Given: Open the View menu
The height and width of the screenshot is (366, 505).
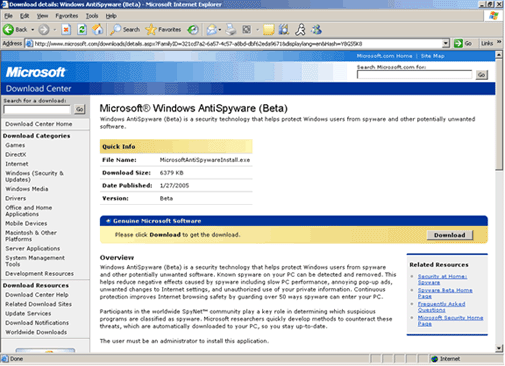Looking at the screenshot, I should [x=42, y=16].
